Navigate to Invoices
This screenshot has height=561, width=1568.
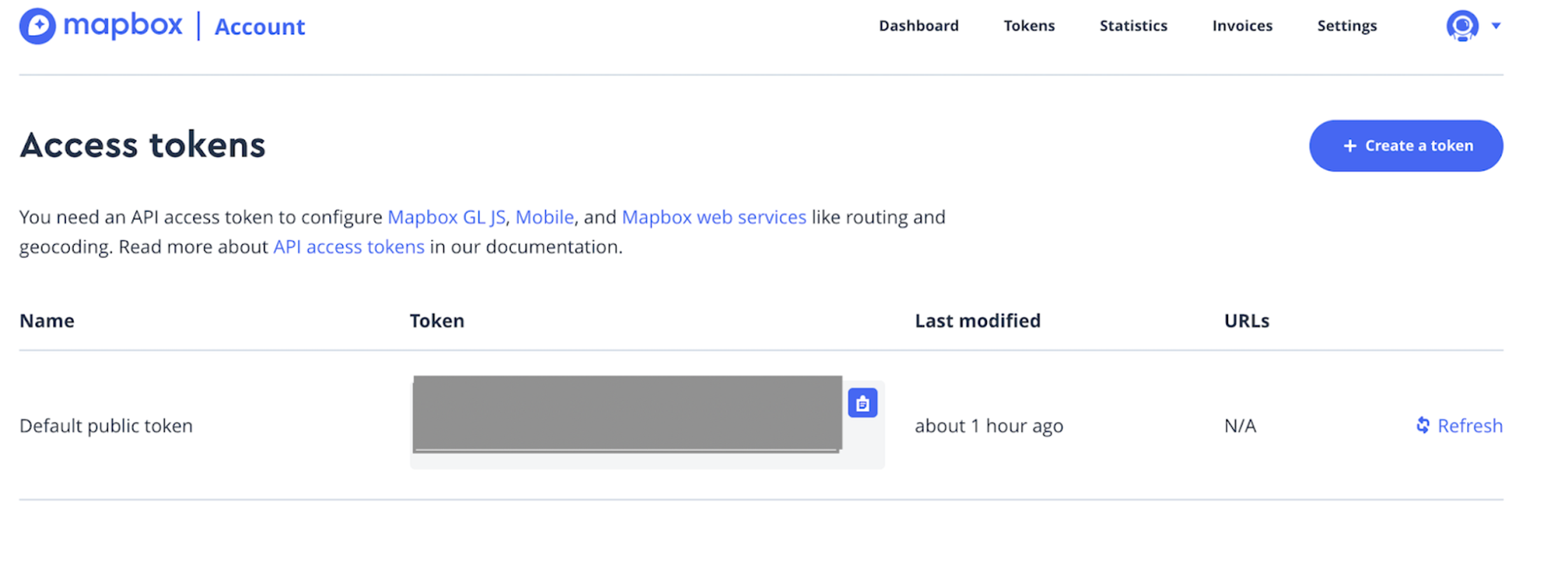coord(1242,26)
